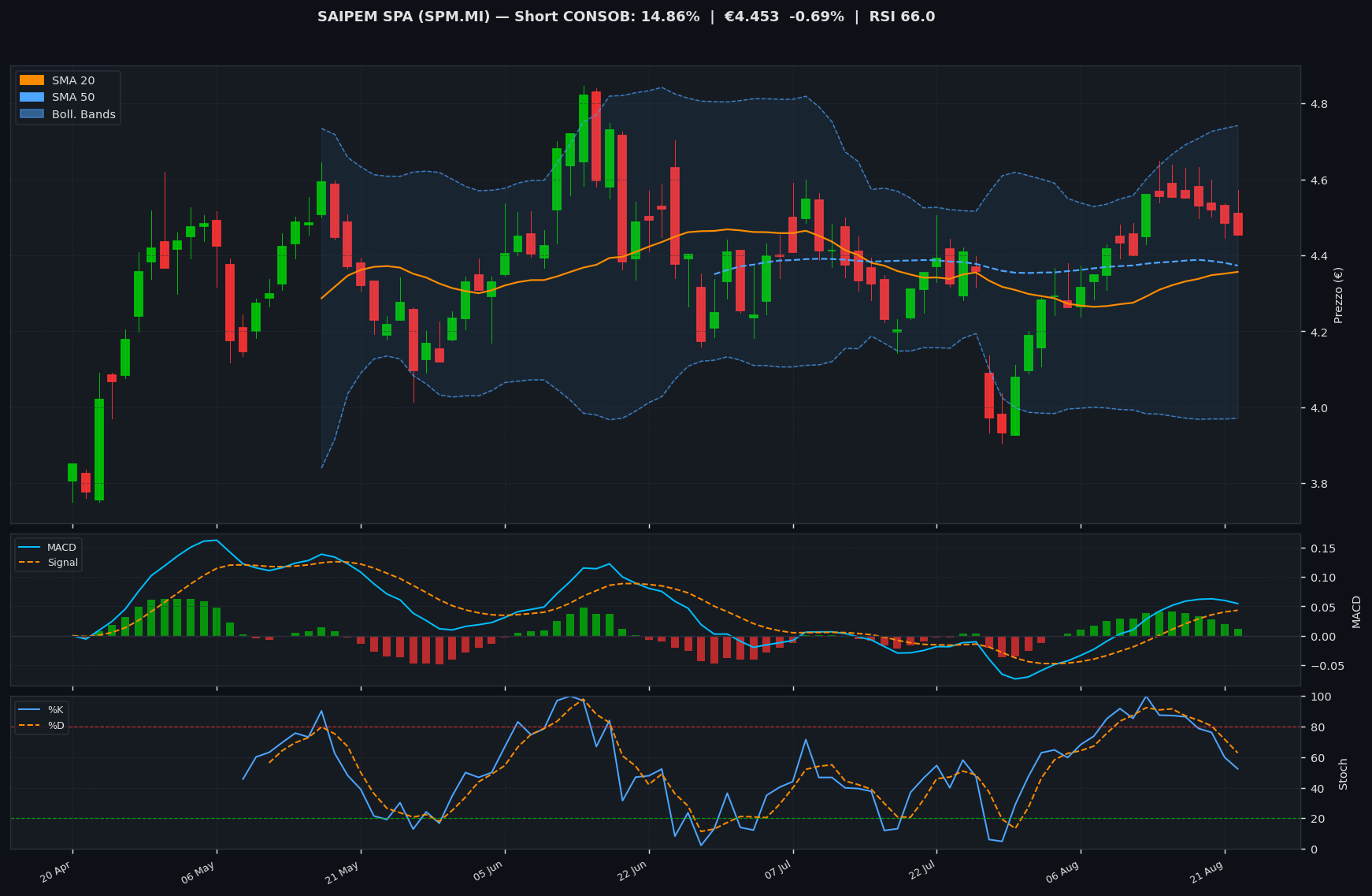The width and height of the screenshot is (1372, 896).
Task: Select the "Boll. Bands" legend label
Action: click(83, 114)
